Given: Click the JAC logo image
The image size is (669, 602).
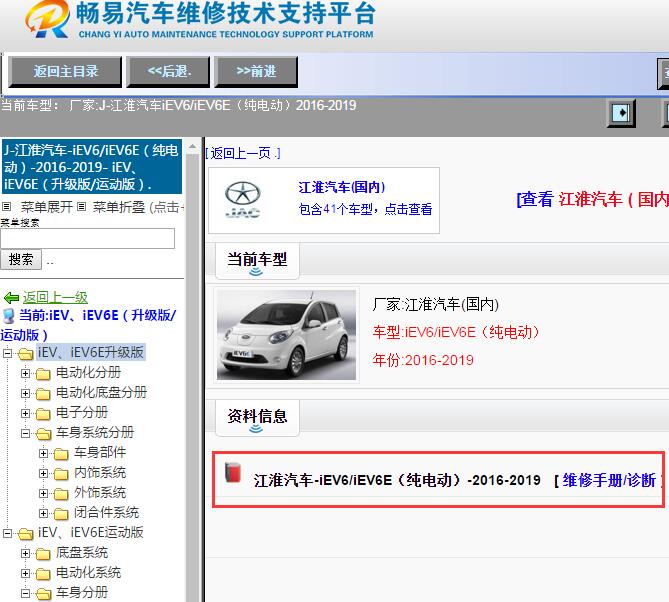Looking at the screenshot, I should [x=242, y=200].
